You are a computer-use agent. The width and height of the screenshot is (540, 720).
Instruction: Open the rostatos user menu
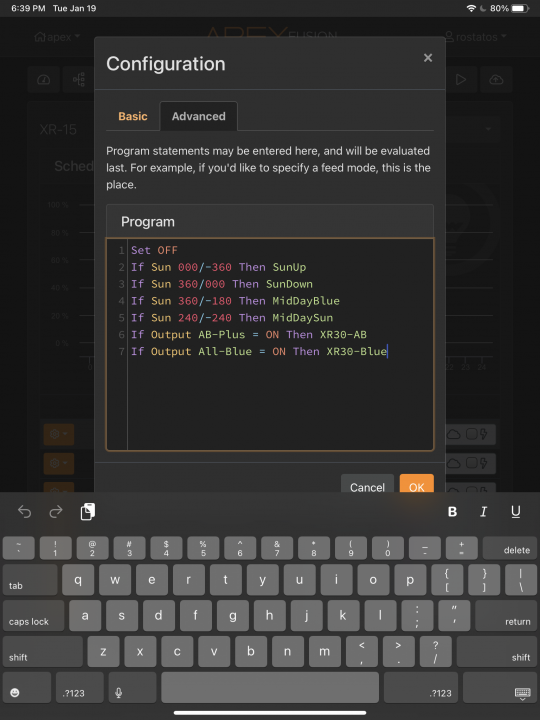coord(475,37)
